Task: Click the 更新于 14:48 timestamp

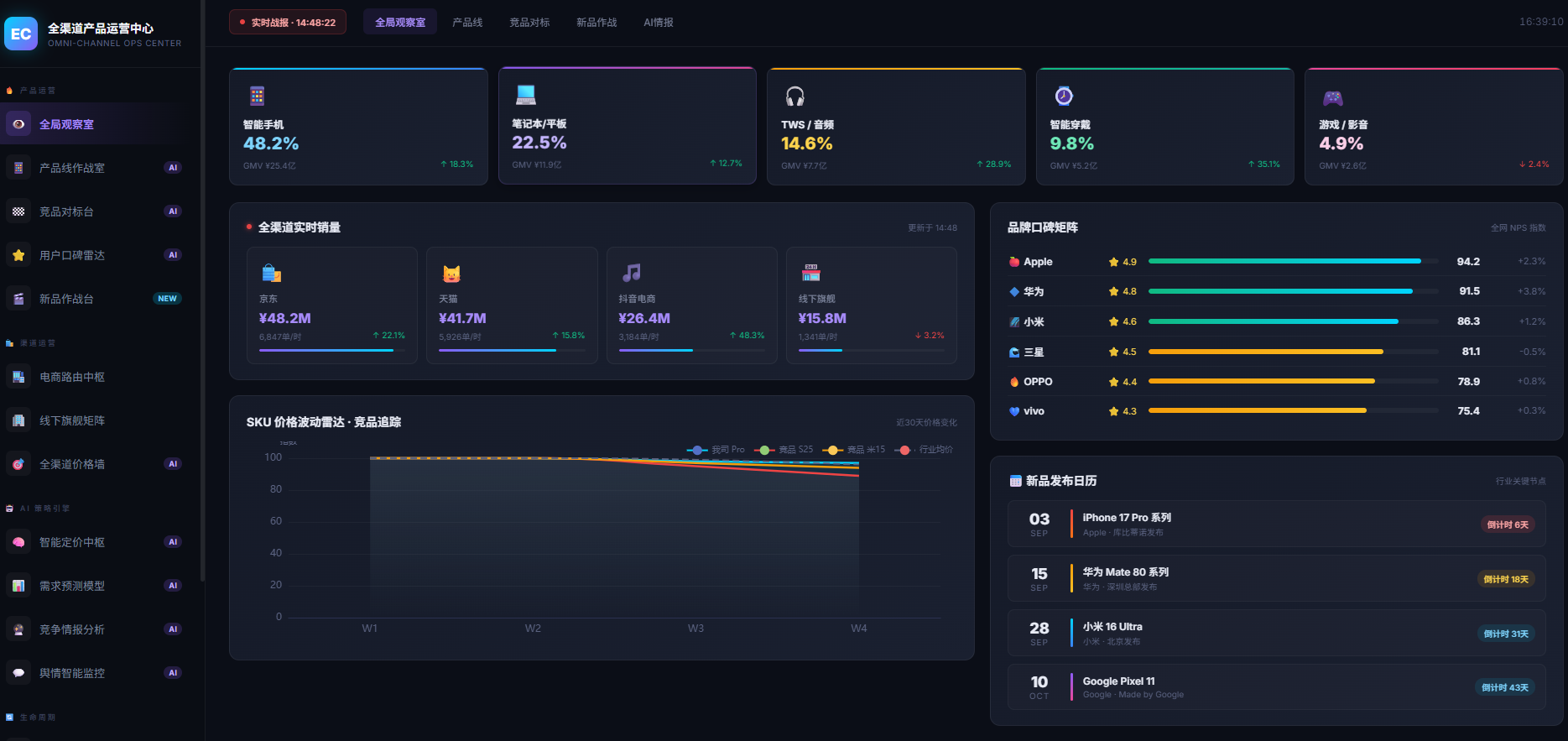Action: coord(932,228)
